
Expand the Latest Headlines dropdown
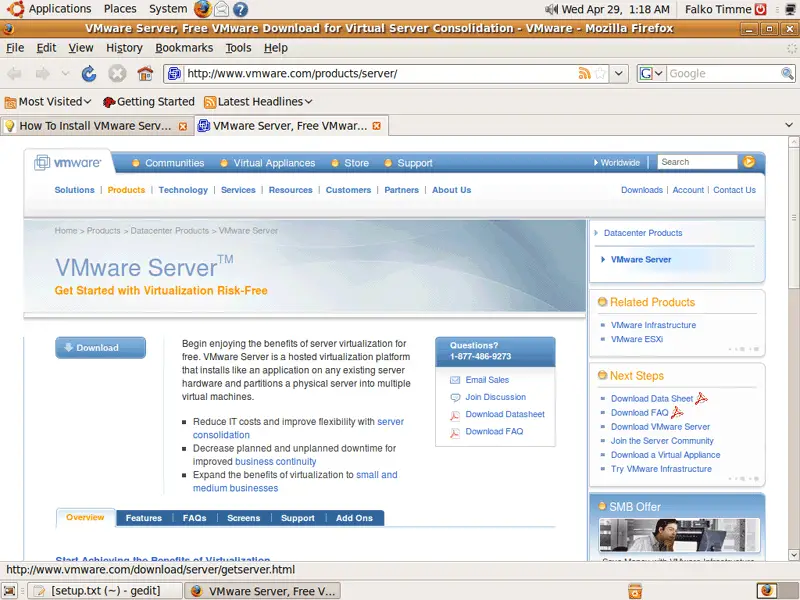pyautogui.click(x=258, y=102)
